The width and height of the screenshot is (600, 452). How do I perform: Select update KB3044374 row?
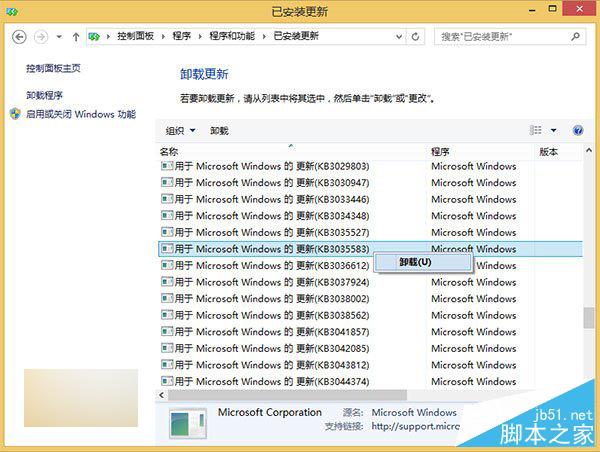370,382
